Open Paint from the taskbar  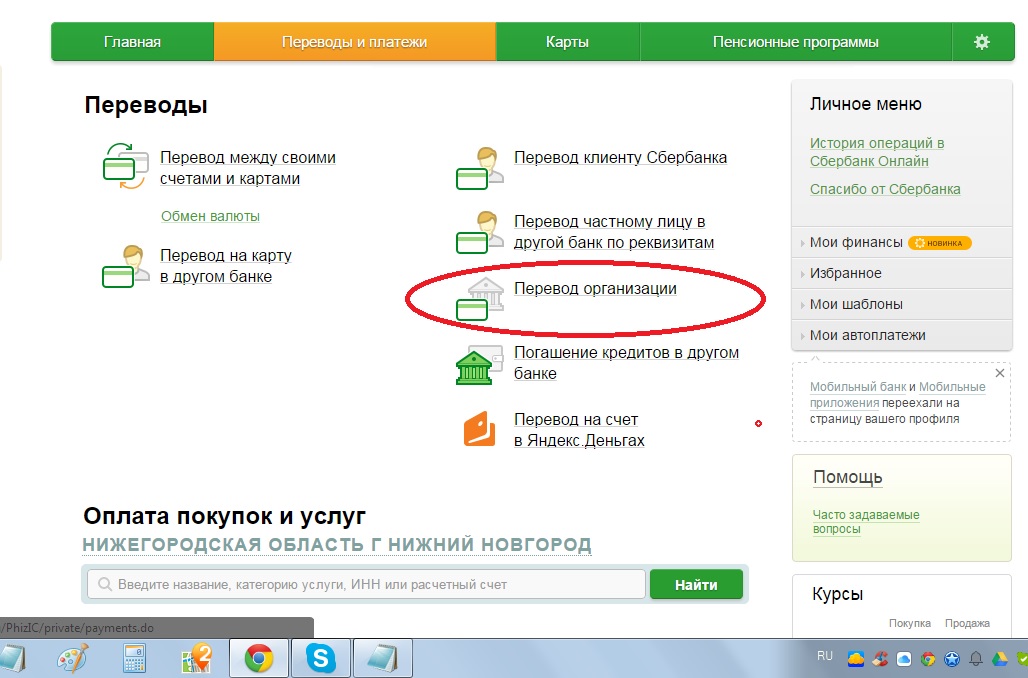click(x=72, y=658)
